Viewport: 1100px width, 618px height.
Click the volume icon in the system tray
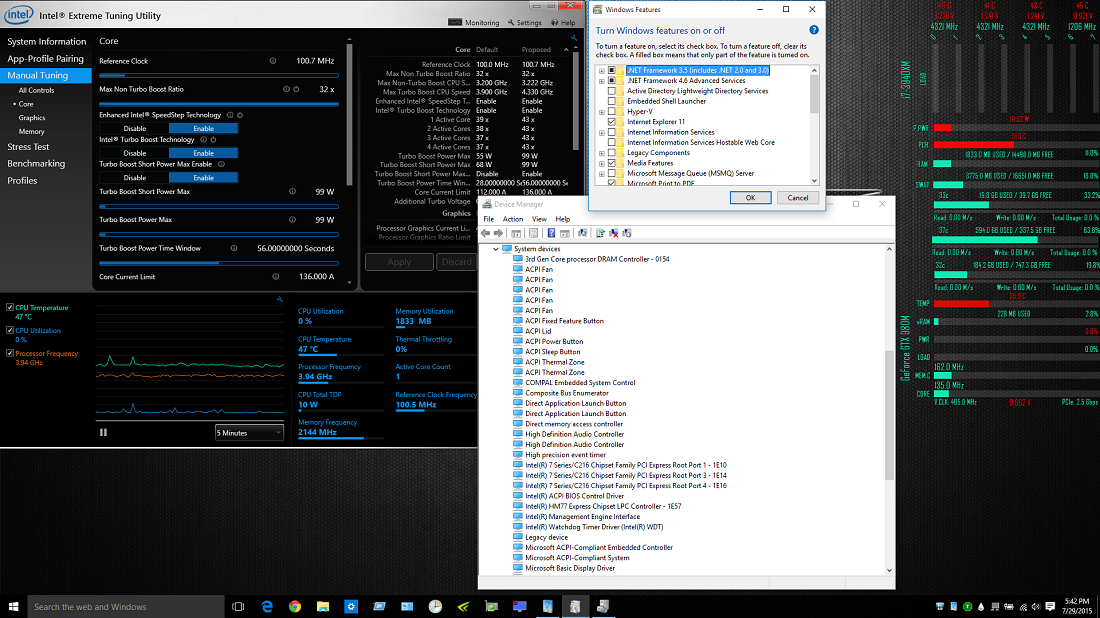click(1036, 607)
